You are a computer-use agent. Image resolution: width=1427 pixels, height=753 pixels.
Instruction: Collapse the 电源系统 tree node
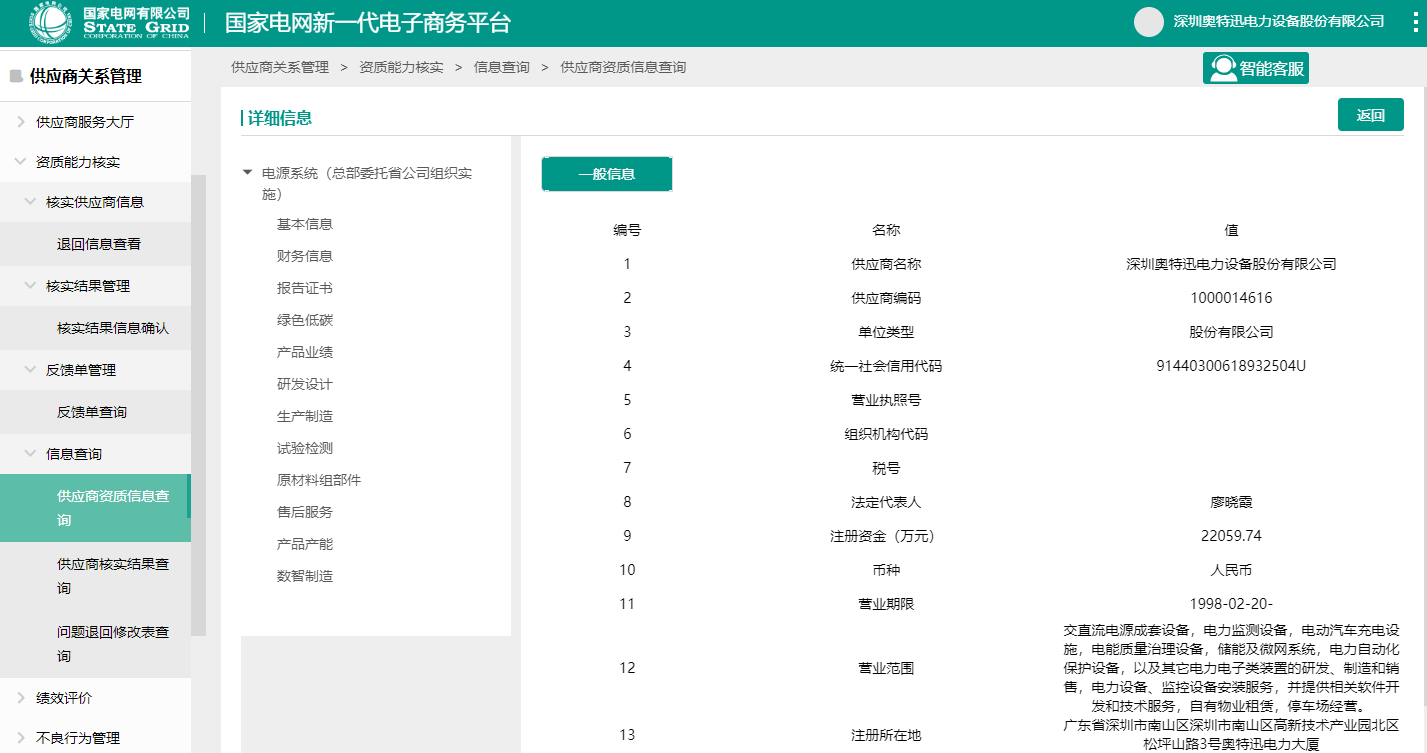pyautogui.click(x=248, y=173)
